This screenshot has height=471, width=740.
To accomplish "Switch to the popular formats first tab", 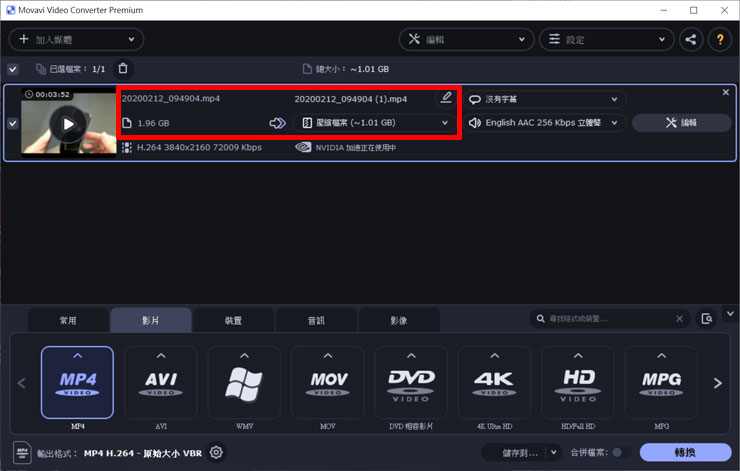I will point(68,320).
